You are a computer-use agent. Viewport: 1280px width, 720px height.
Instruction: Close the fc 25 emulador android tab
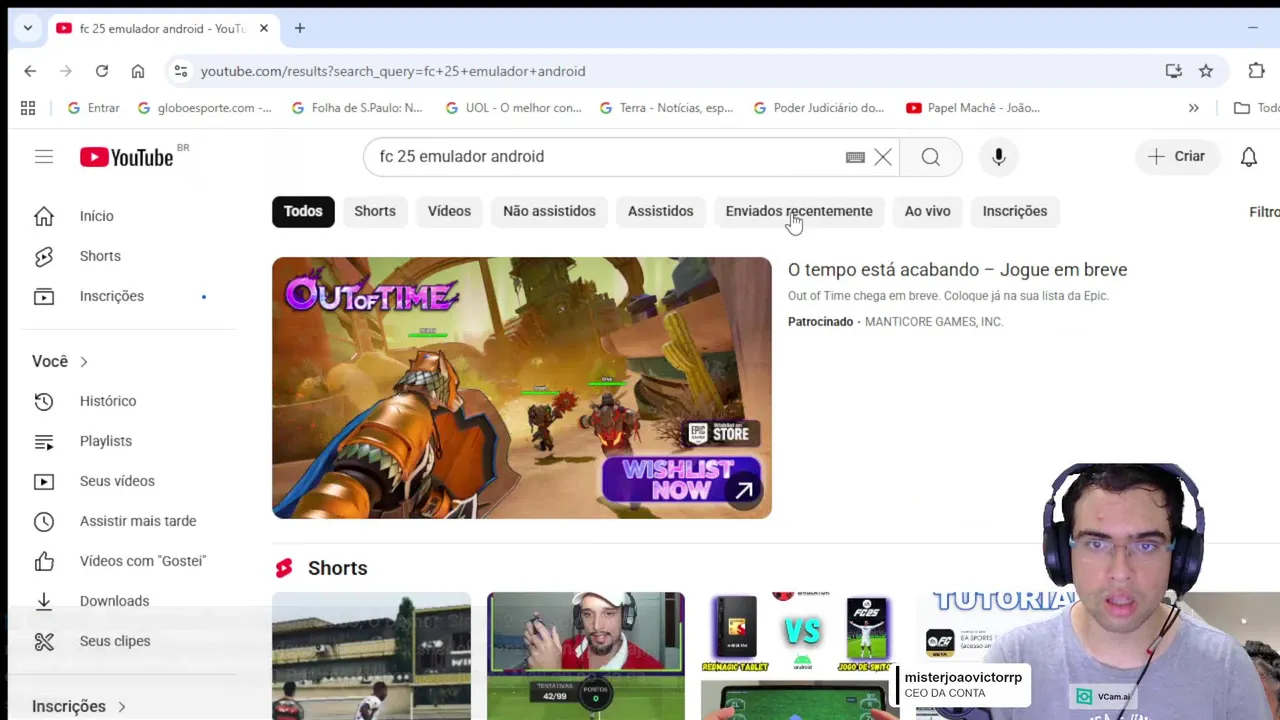click(264, 29)
